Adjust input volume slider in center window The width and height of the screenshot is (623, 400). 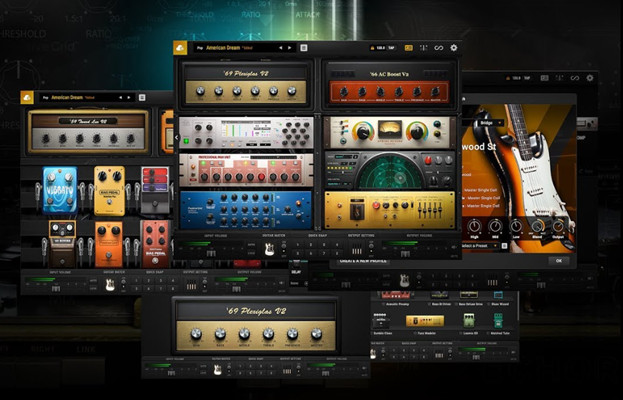pos(211,252)
